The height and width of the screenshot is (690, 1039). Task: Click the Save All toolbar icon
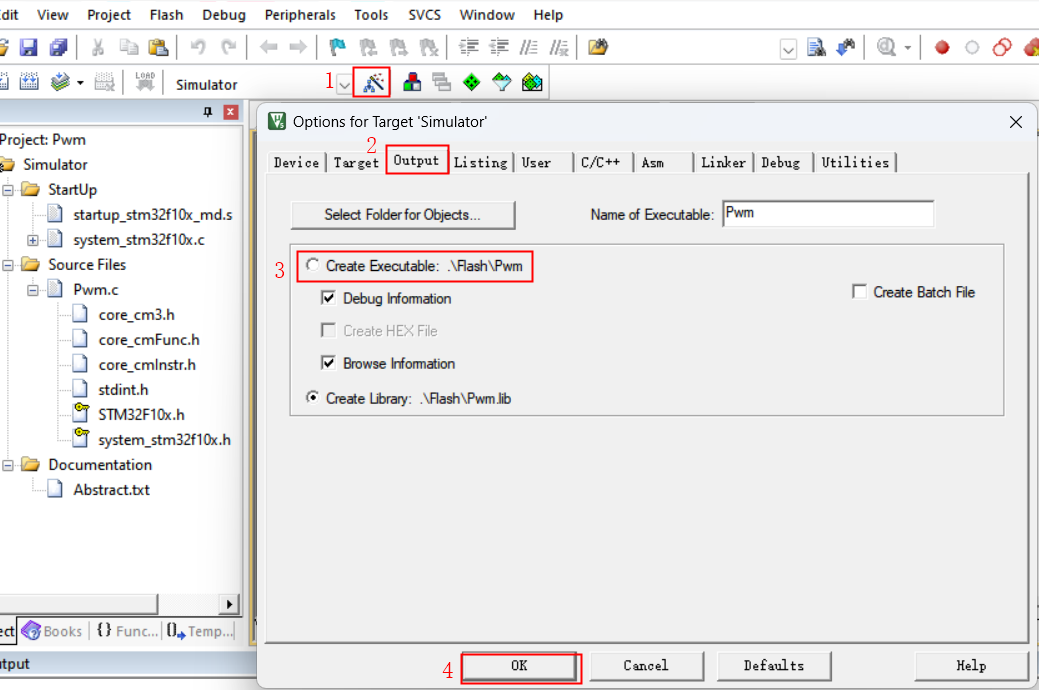pyautogui.click(x=58, y=47)
